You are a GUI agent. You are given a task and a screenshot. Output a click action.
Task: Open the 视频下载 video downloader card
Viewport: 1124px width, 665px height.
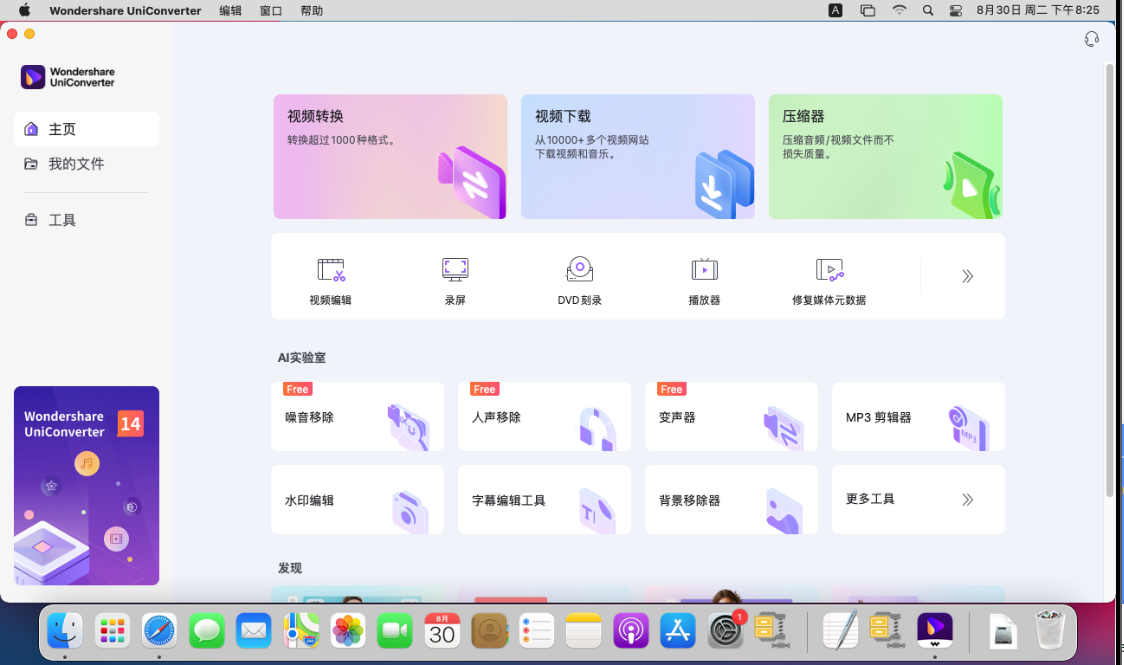coord(637,156)
